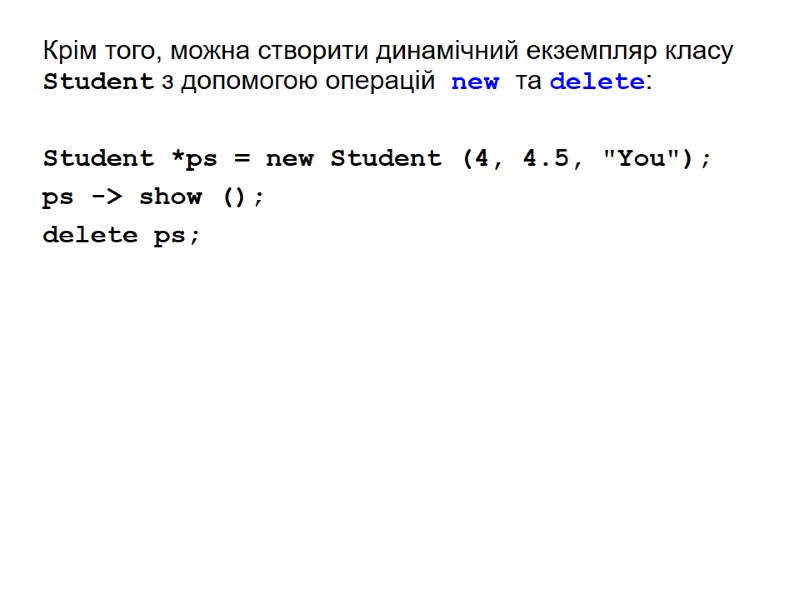Click the blue "new" keyword in the paragraph
The width and height of the screenshot is (800, 600).
(x=475, y=82)
